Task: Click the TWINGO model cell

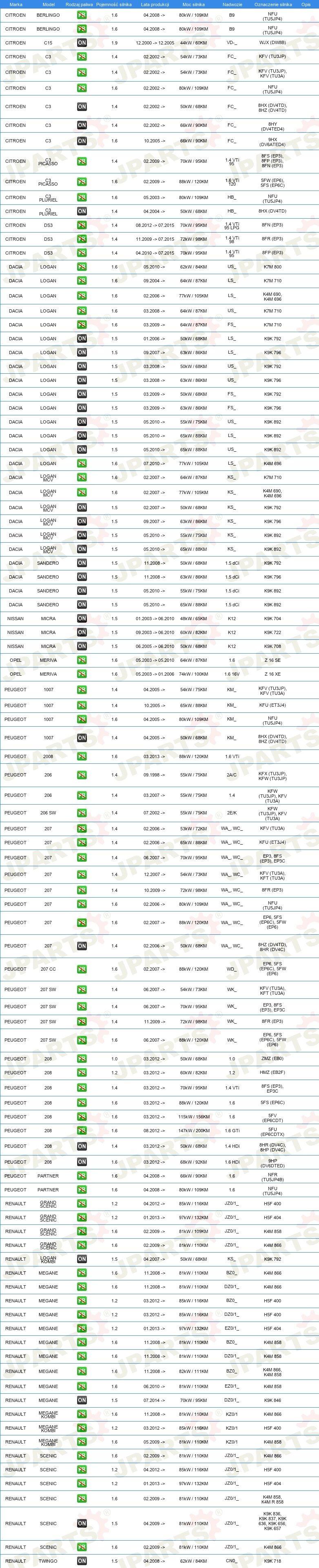Action: pyautogui.click(x=48, y=1561)
